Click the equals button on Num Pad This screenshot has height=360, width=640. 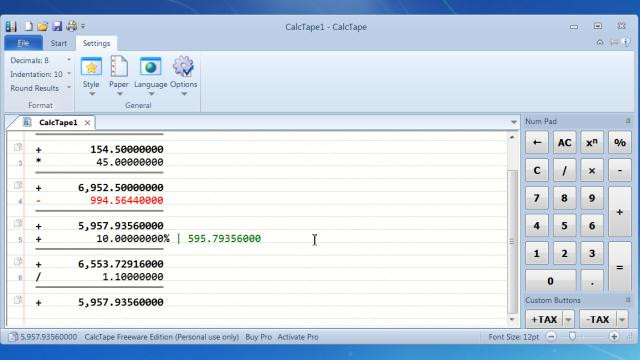[x=620, y=267]
